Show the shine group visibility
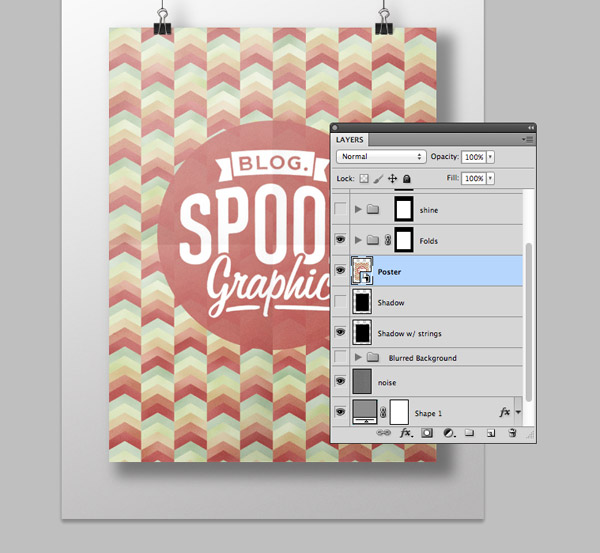 point(340,209)
